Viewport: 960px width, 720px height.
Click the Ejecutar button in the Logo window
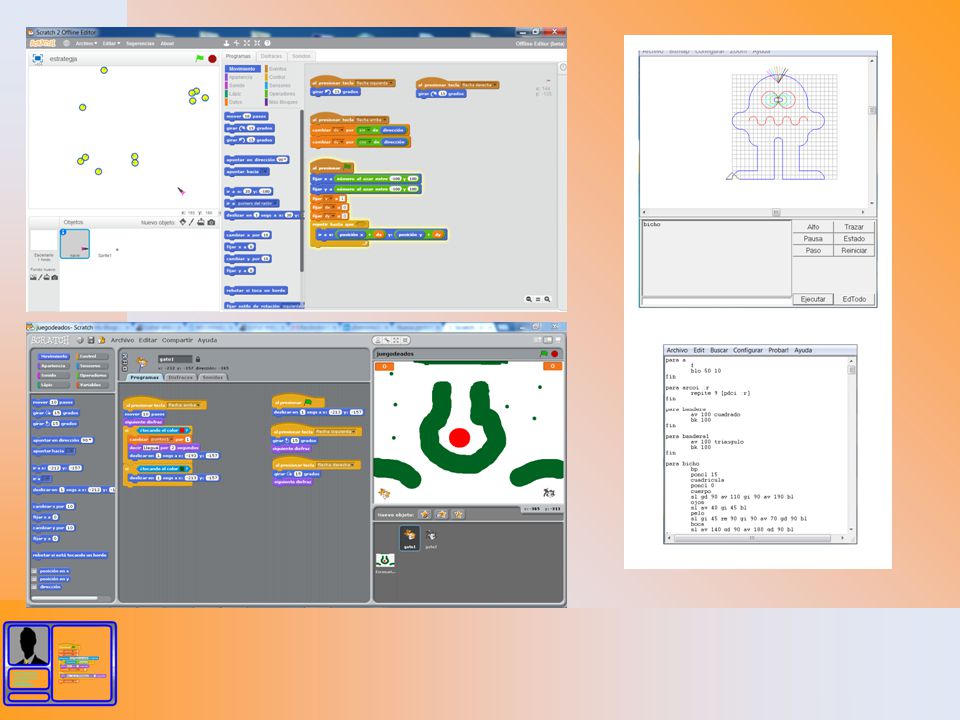(x=813, y=299)
